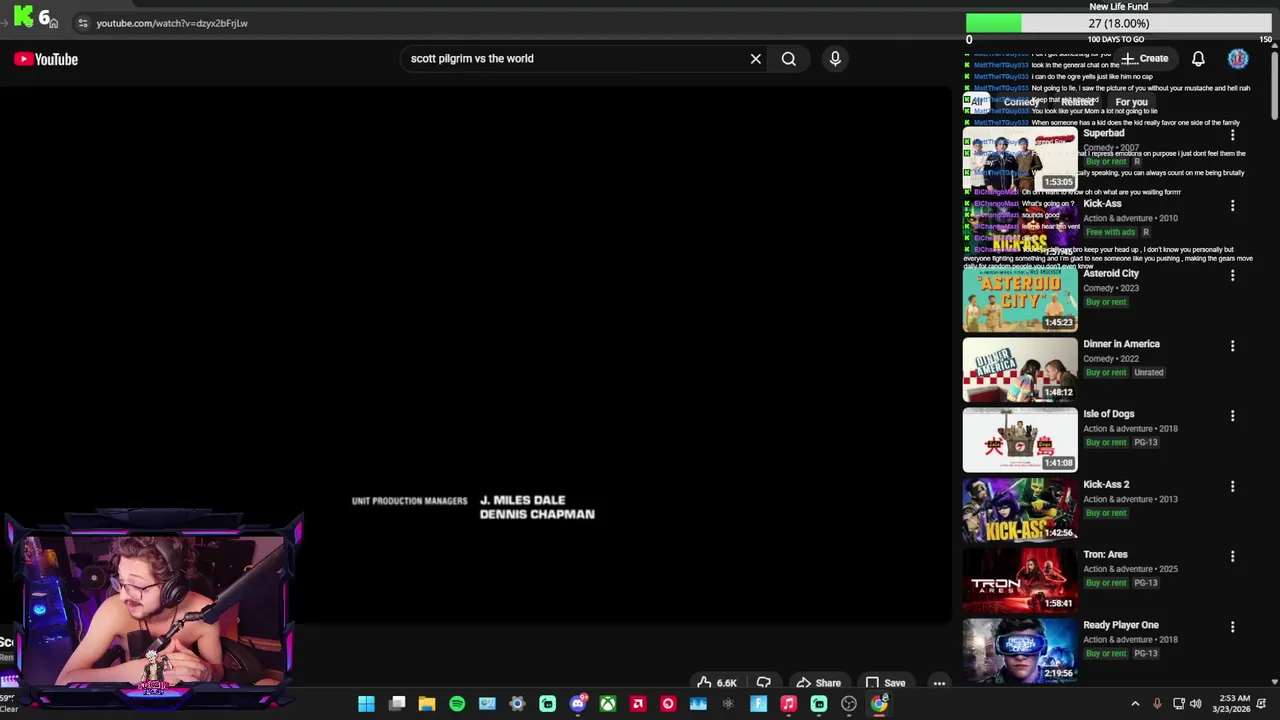Click the Isle of Dogs thumbnail

pyautogui.click(x=1020, y=440)
